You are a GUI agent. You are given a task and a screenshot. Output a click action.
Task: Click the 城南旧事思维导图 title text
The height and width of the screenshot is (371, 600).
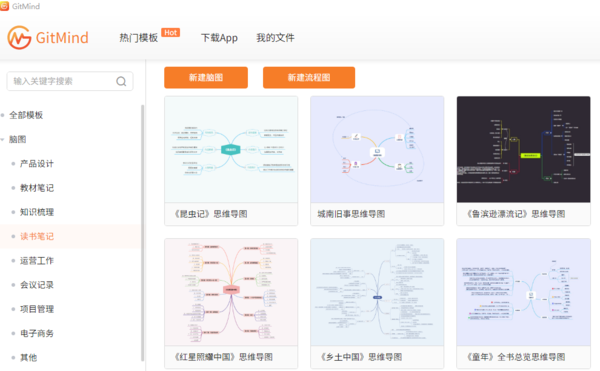(x=351, y=214)
